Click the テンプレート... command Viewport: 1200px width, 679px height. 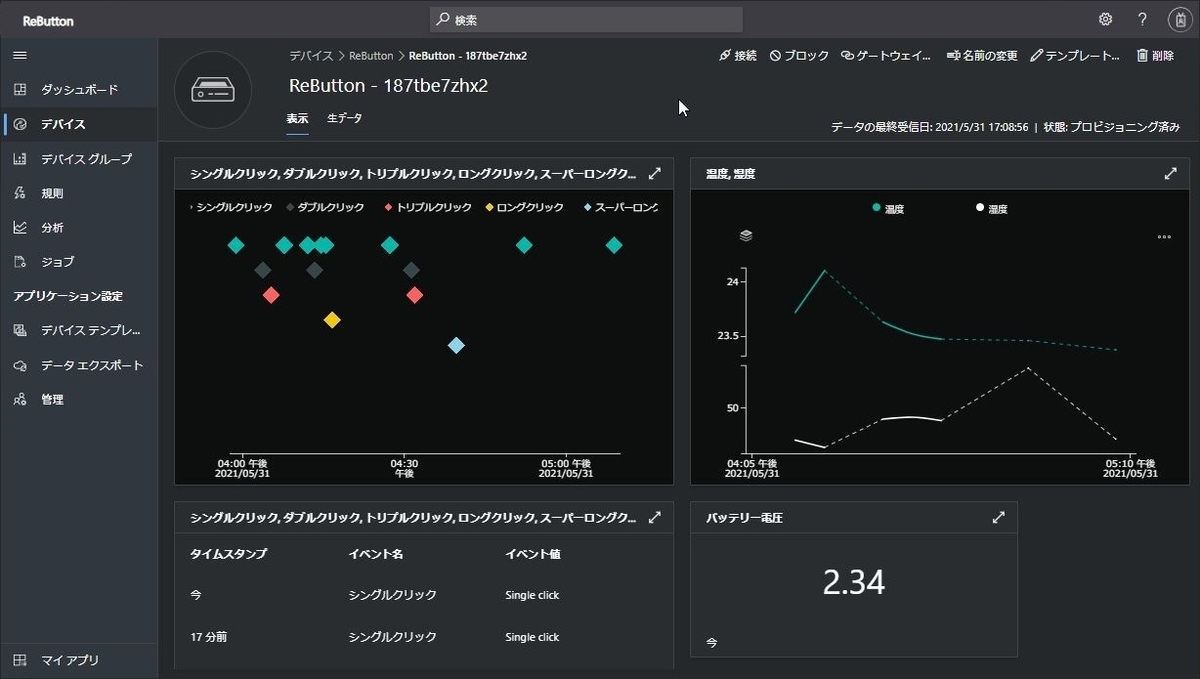pyautogui.click(x=1075, y=56)
